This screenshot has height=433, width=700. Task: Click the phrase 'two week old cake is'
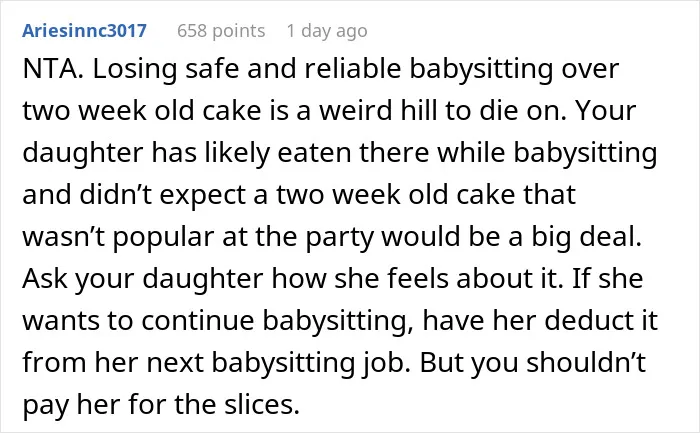(156, 111)
